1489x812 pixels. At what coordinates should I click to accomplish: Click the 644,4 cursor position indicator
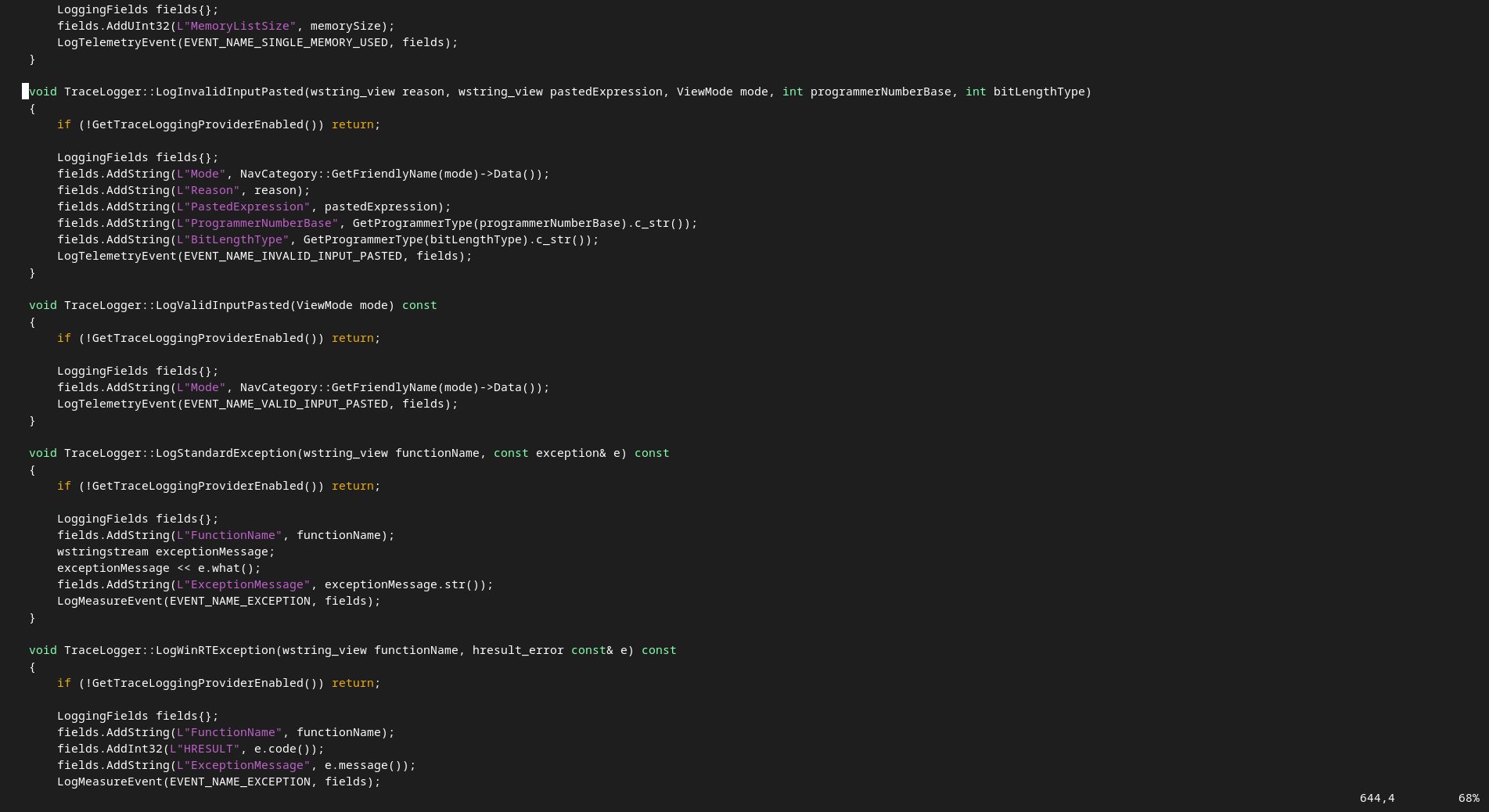click(1377, 798)
